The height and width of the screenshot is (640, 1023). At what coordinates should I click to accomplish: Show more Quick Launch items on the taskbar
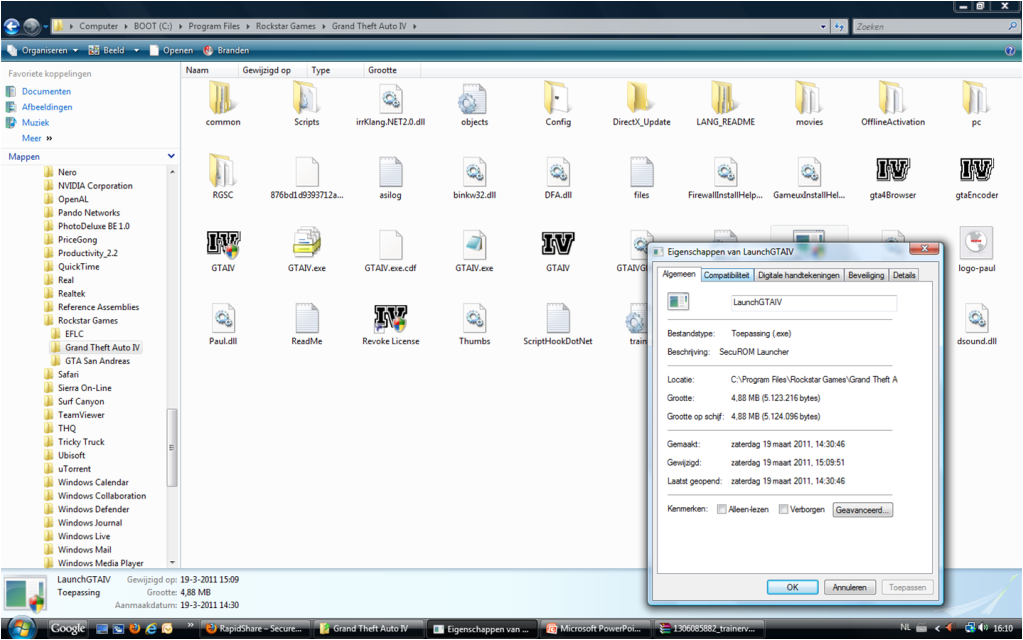(191, 625)
